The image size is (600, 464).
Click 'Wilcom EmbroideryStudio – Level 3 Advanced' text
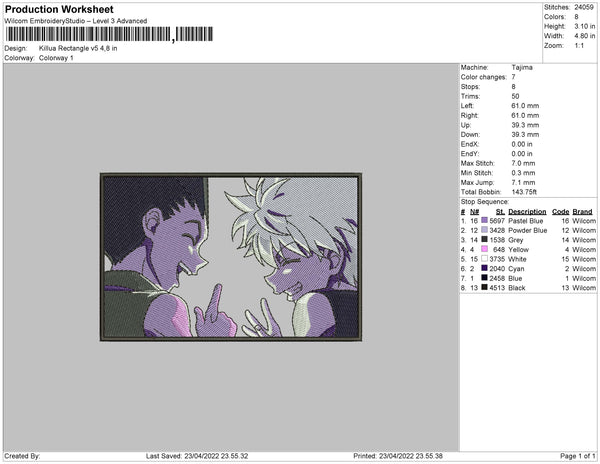point(76,21)
